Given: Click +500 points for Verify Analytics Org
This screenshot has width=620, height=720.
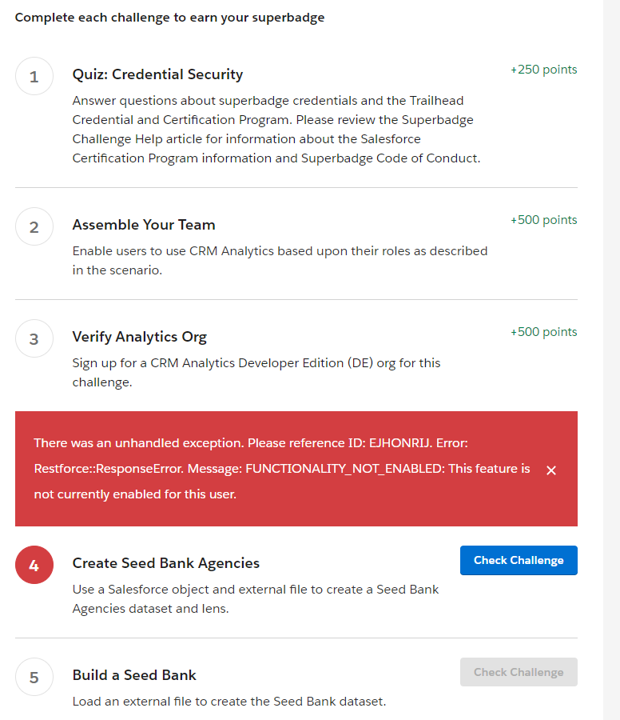Looking at the screenshot, I should 543,332.
